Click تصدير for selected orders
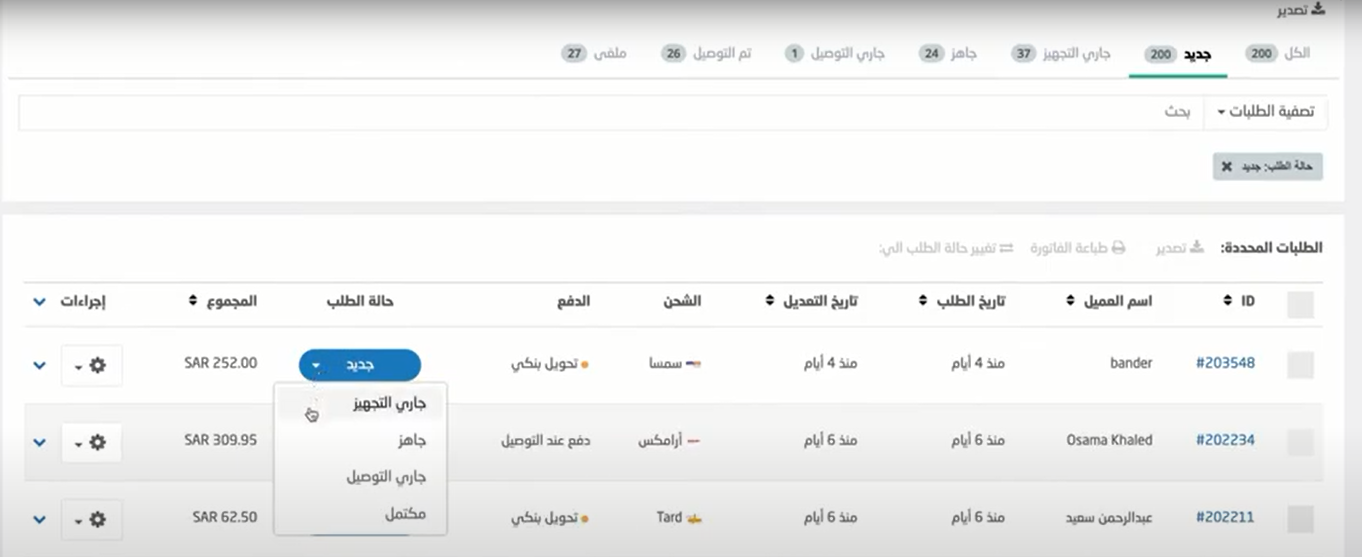Viewport: 1362px width, 557px height. click(x=1181, y=247)
